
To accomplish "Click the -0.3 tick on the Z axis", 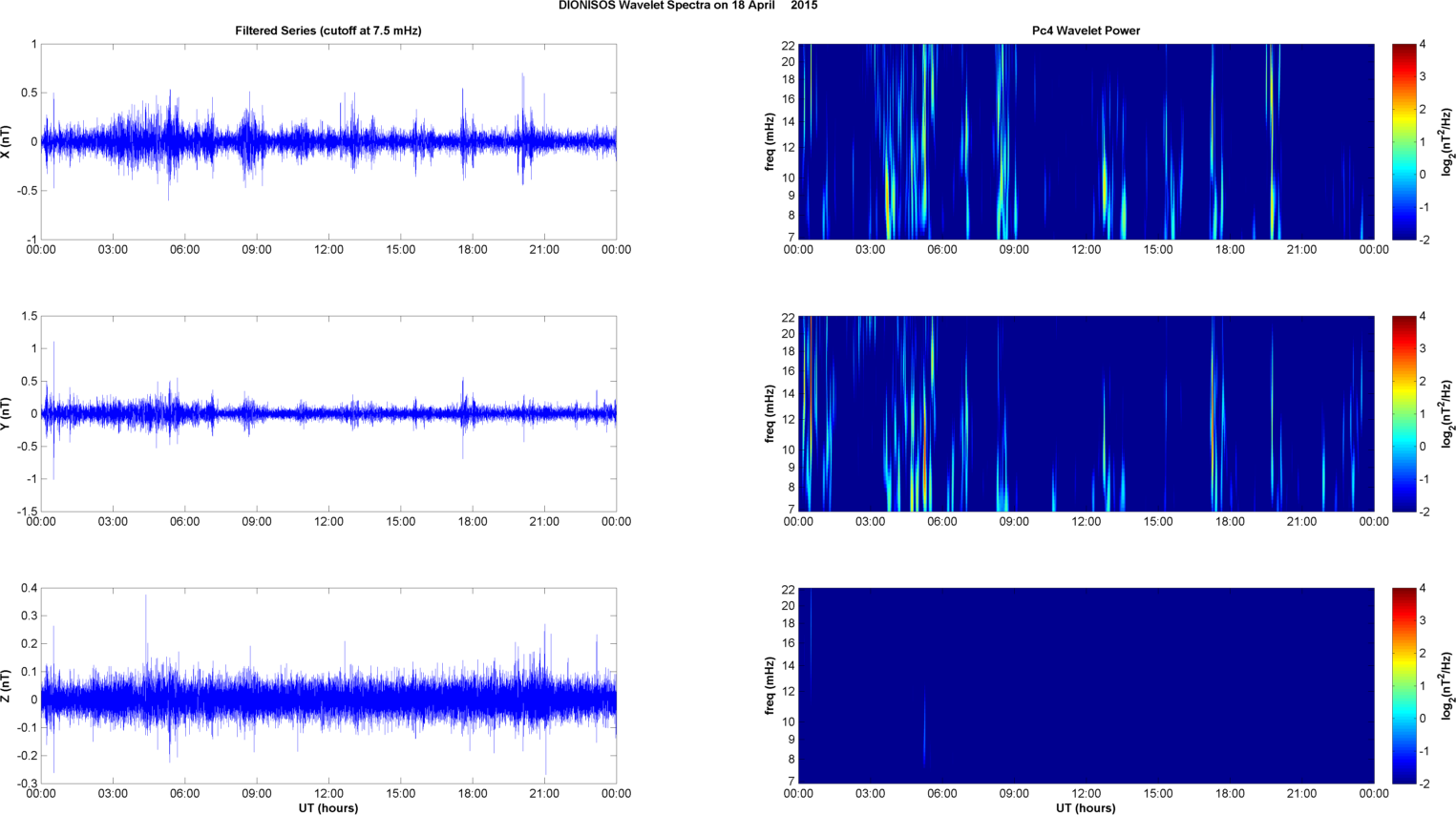I will coord(27,784).
